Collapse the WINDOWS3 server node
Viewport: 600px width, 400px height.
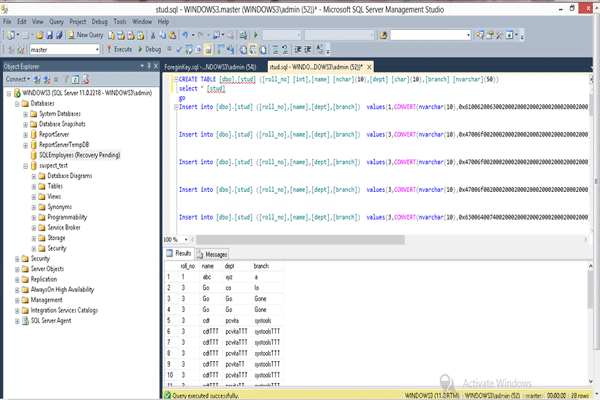[x=8, y=93]
